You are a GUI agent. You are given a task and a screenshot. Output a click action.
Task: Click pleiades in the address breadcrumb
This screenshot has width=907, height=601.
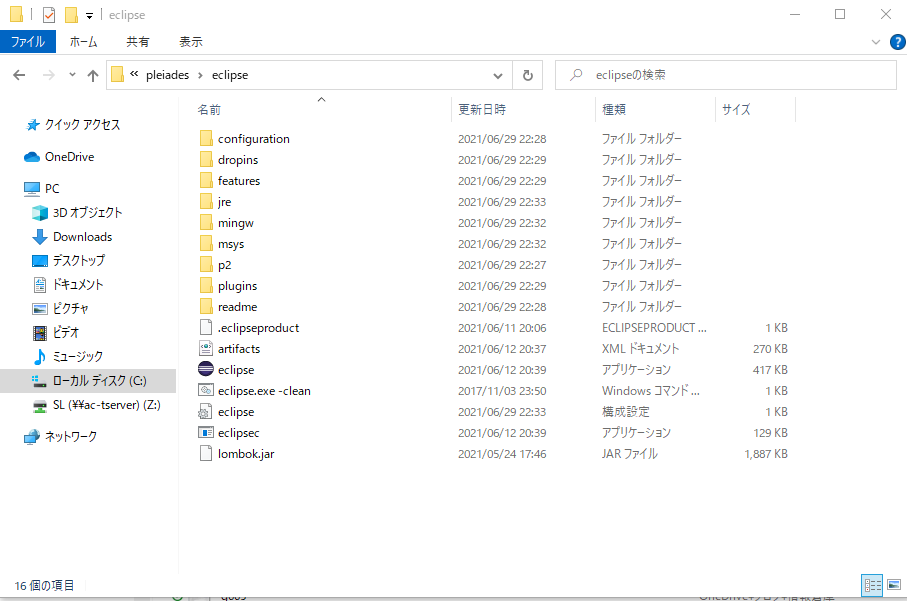coord(171,75)
